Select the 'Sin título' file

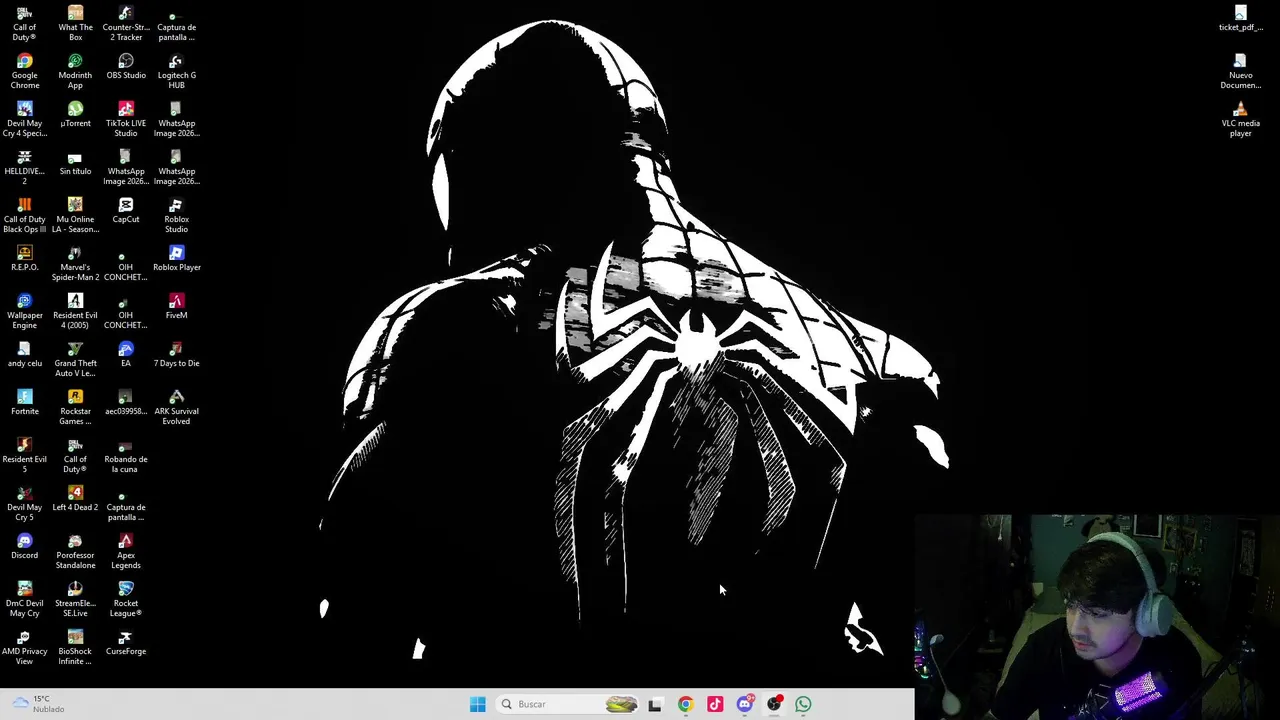point(75,163)
